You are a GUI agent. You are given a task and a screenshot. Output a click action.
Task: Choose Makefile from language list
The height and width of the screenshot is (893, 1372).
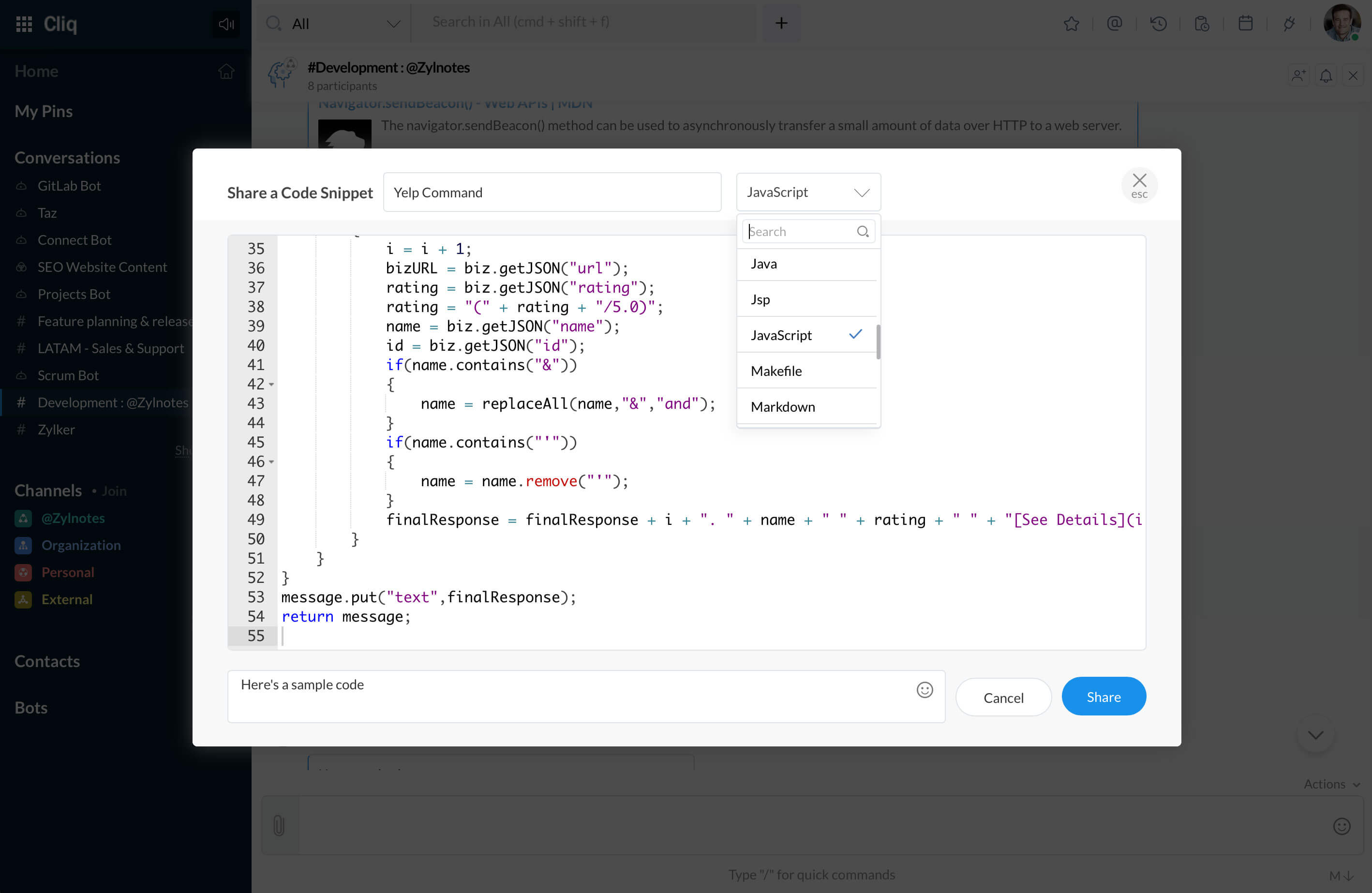pyautogui.click(x=776, y=371)
